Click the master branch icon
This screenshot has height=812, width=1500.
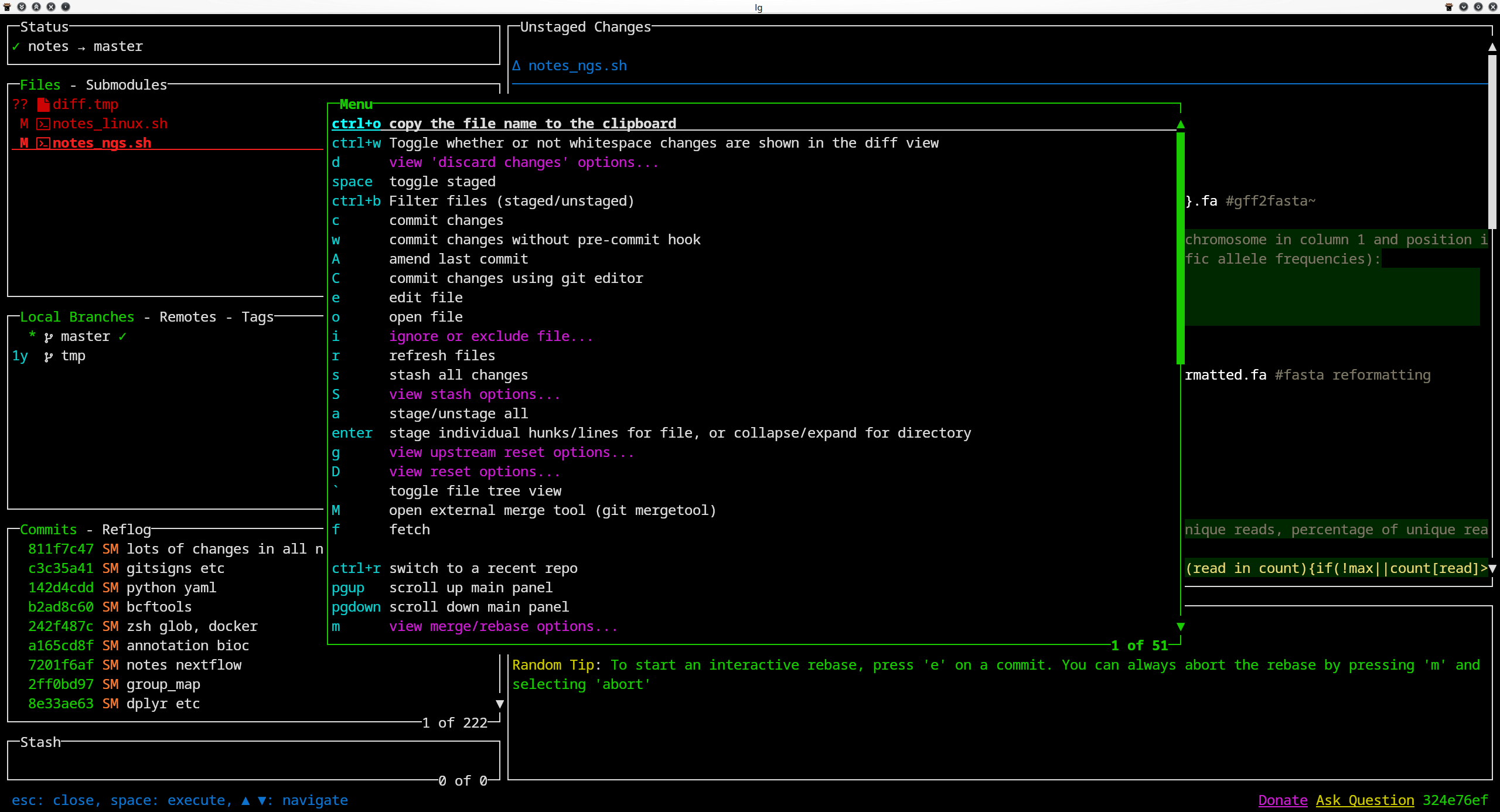coord(49,337)
